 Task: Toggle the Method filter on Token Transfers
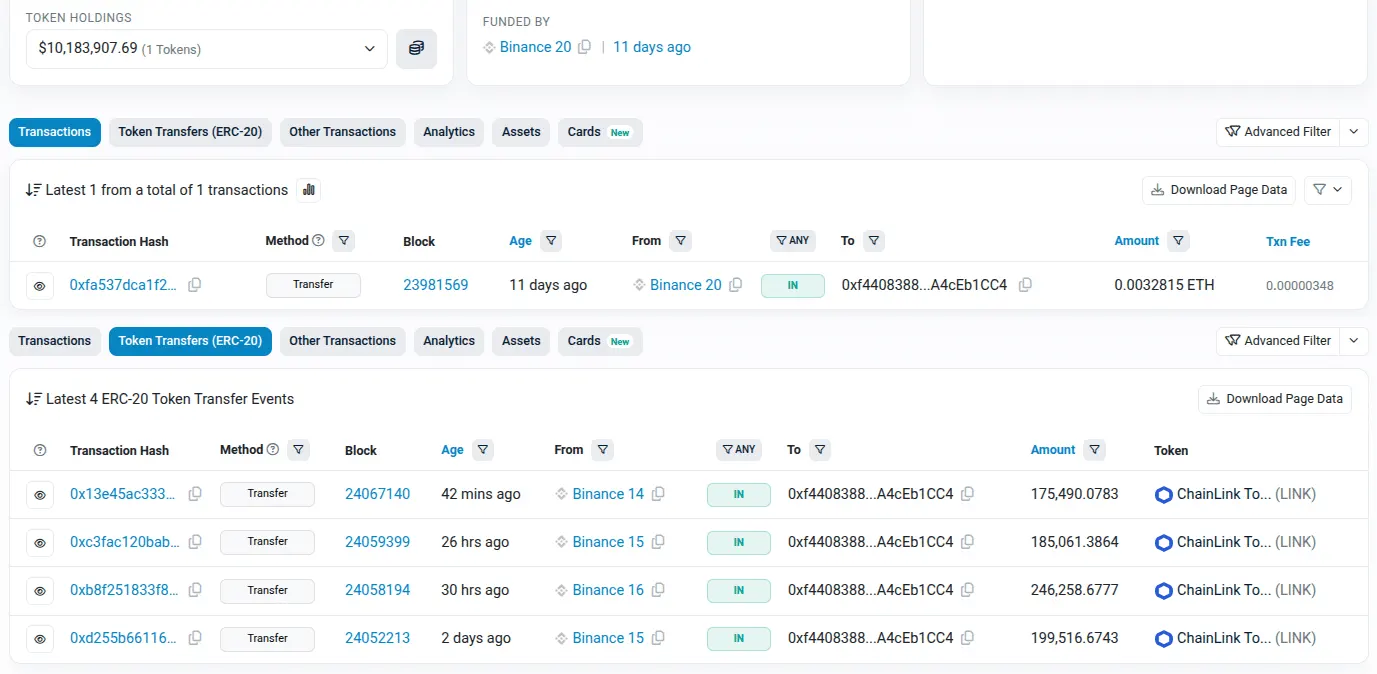298,449
